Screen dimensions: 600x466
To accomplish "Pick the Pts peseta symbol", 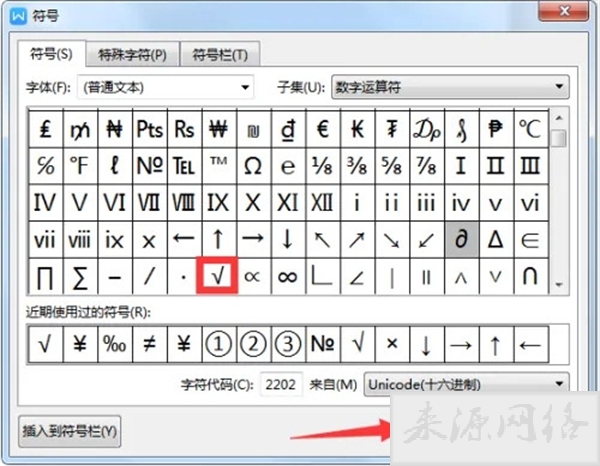I will point(149,129).
